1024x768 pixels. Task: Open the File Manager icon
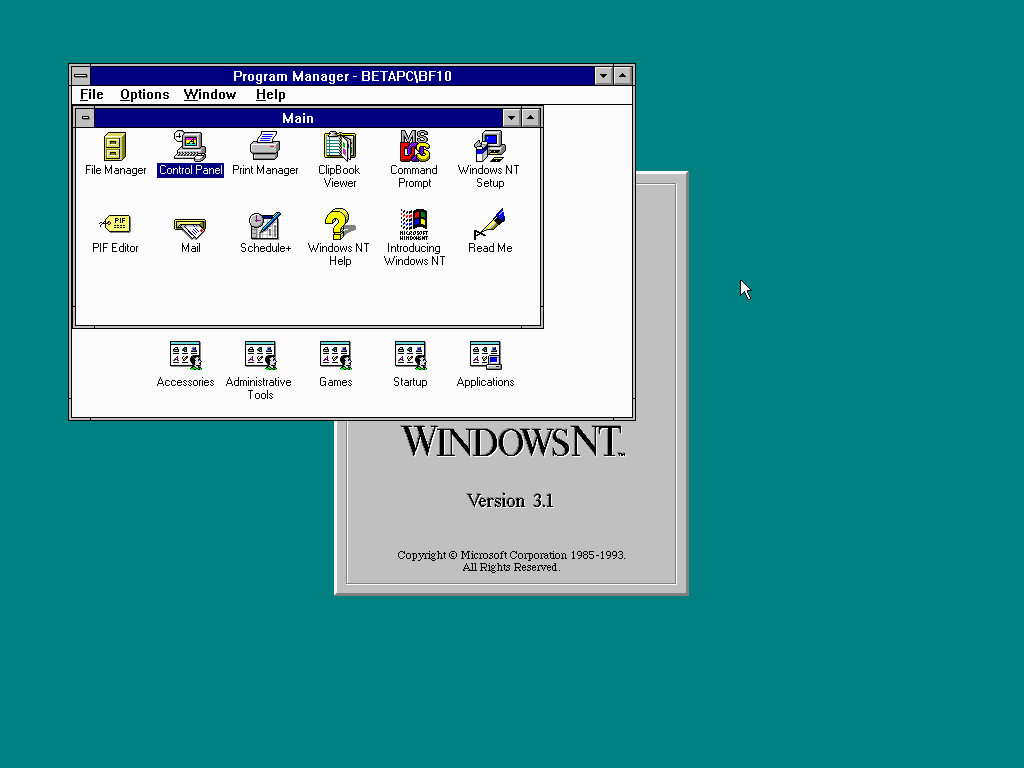[116, 147]
